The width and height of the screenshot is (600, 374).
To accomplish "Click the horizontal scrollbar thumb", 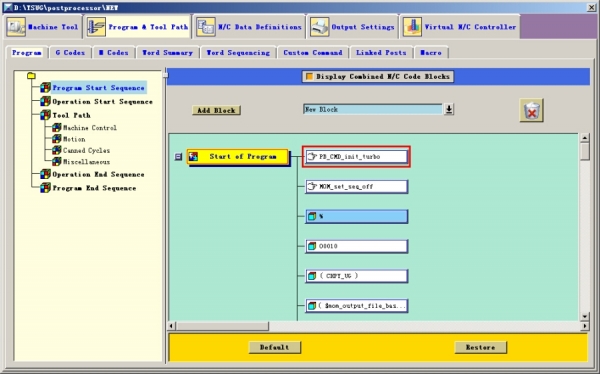I will (222, 326).
